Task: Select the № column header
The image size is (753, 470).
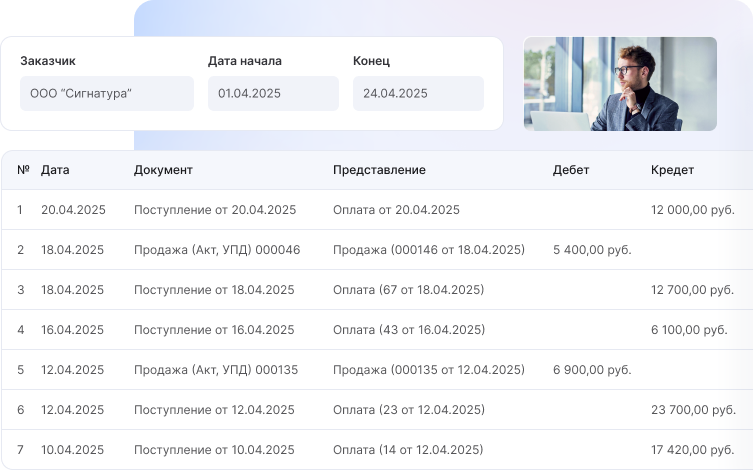Action: pyautogui.click(x=23, y=170)
